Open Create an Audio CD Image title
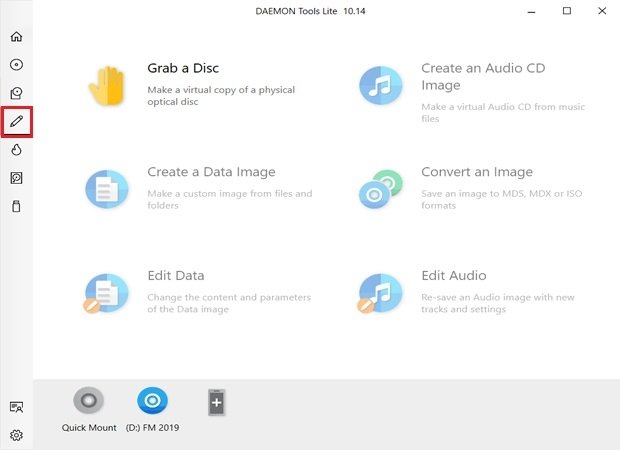 point(483,76)
